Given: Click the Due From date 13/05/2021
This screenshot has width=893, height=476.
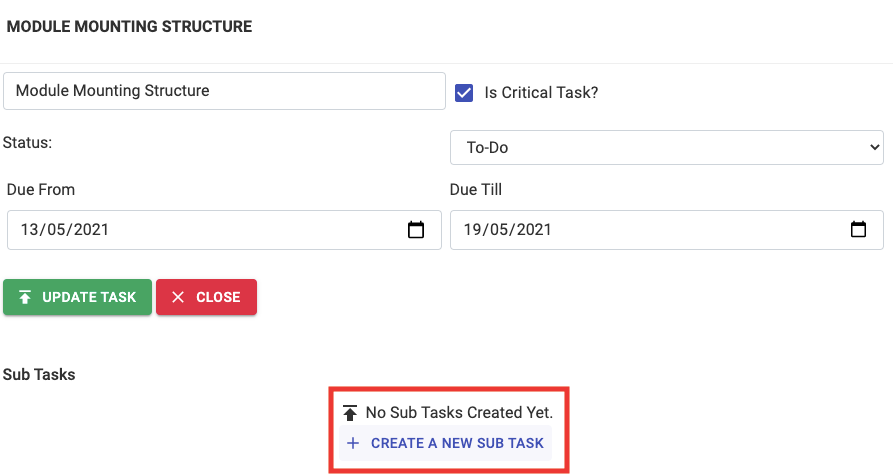Looking at the screenshot, I should (x=65, y=230).
